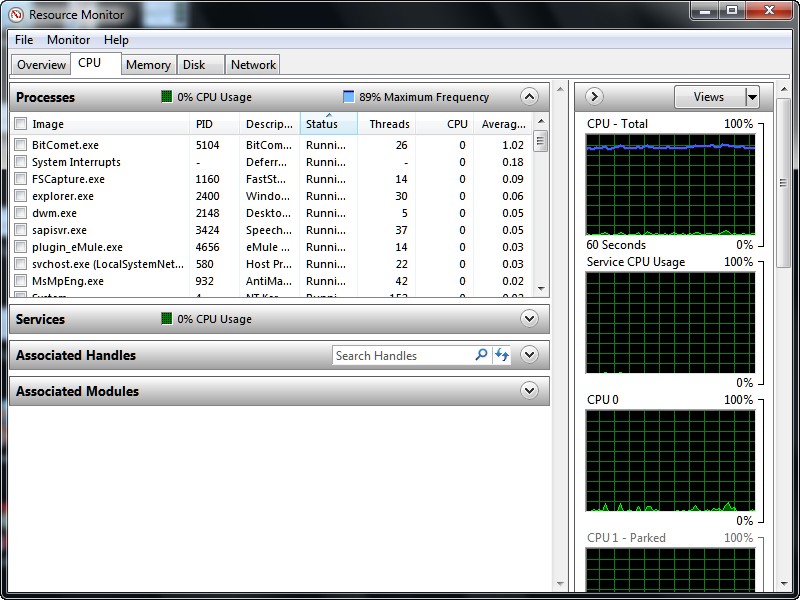The image size is (800, 600).
Task: Click the 1.02 average CPU value
Action: point(513,145)
